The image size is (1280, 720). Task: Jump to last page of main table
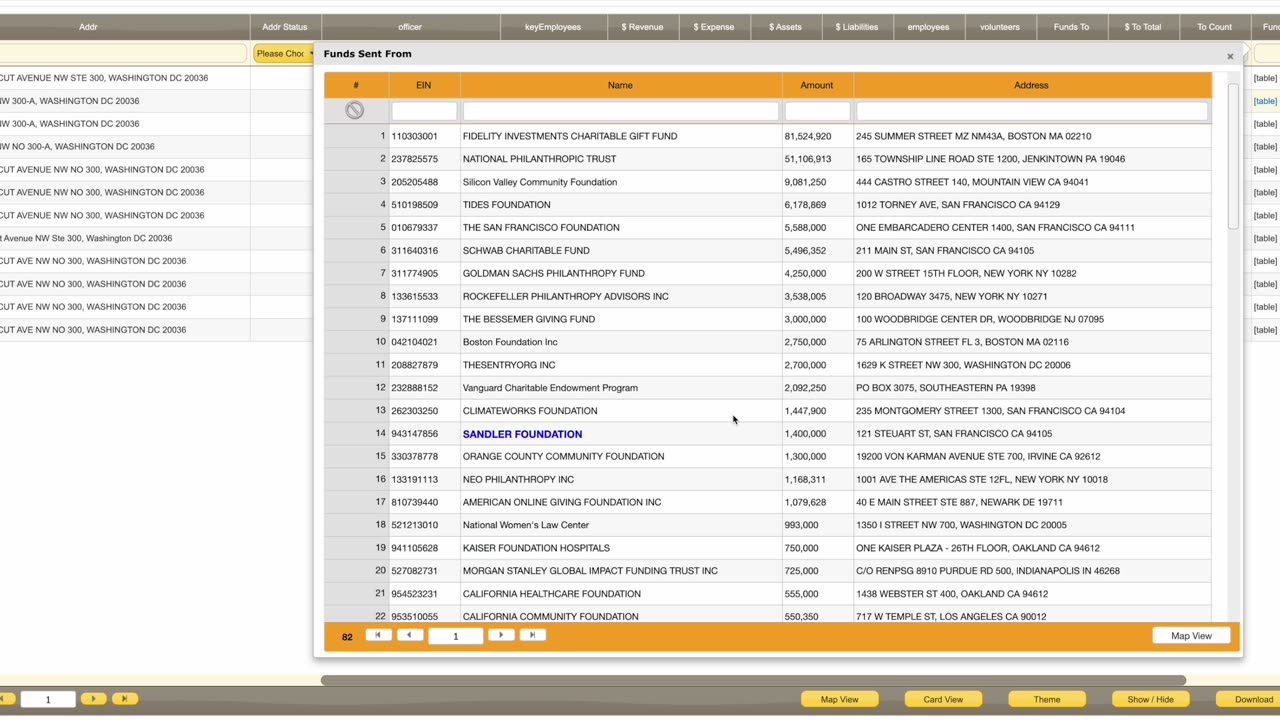(x=125, y=699)
